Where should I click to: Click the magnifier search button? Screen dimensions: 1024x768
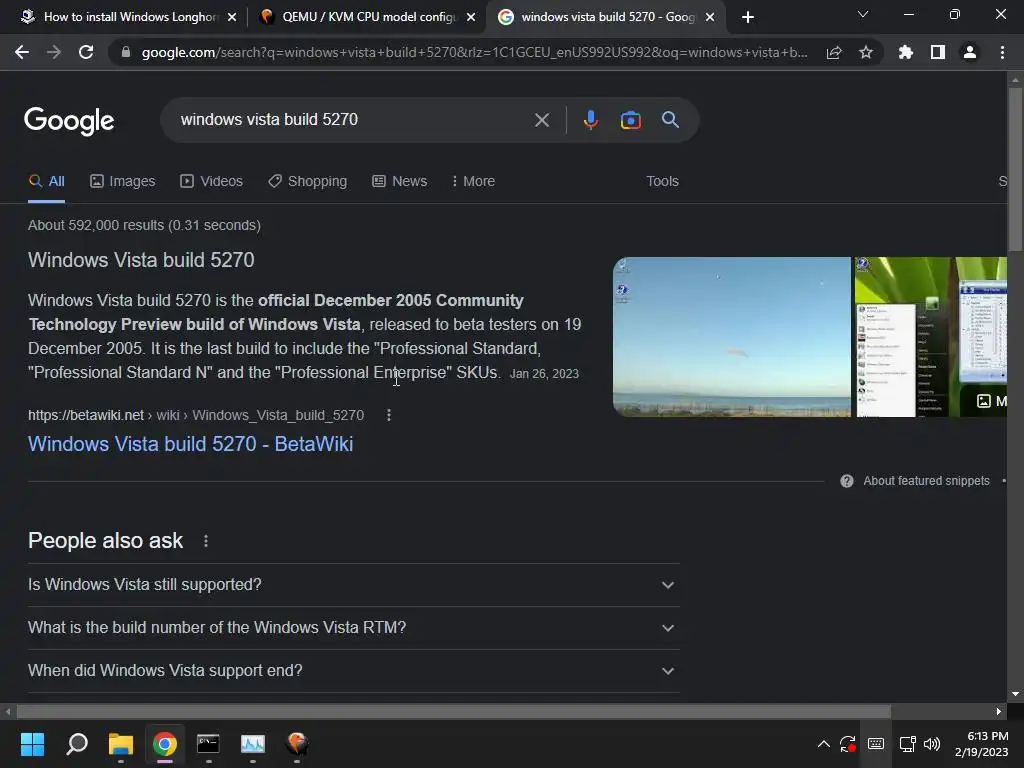(670, 120)
